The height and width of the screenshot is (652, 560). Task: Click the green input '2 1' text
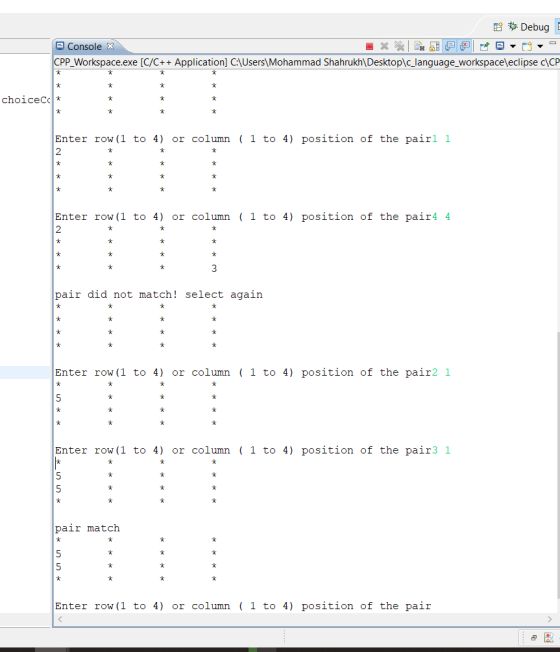coord(441,372)
